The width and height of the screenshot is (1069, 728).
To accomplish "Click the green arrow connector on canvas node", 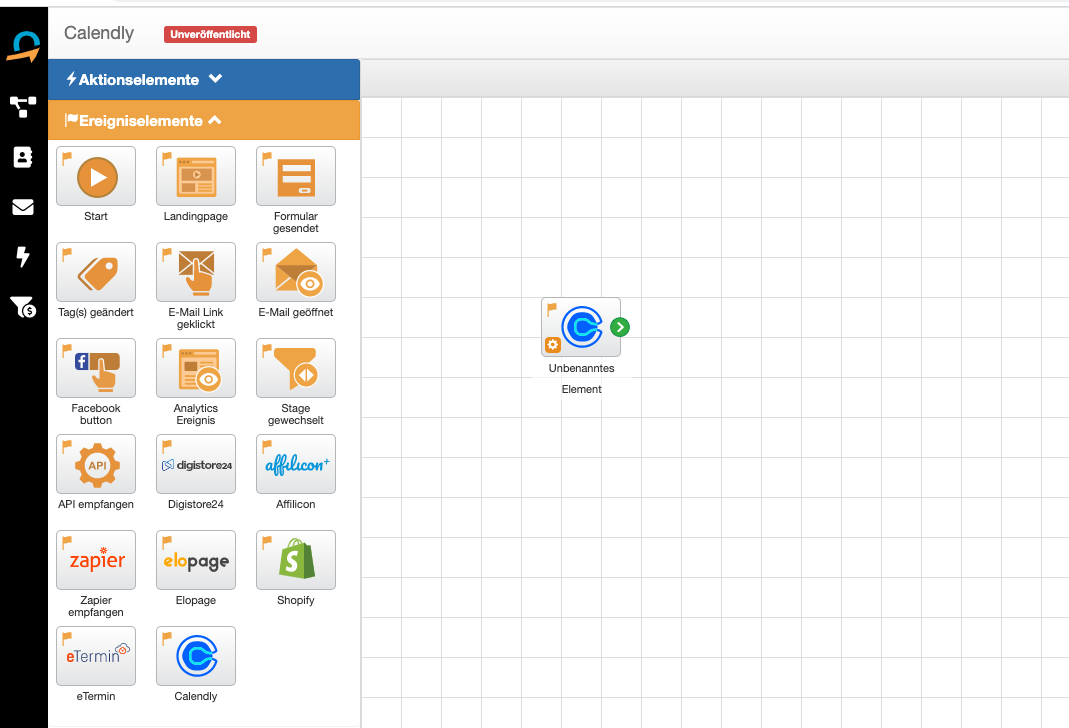I will click(620, 327).
